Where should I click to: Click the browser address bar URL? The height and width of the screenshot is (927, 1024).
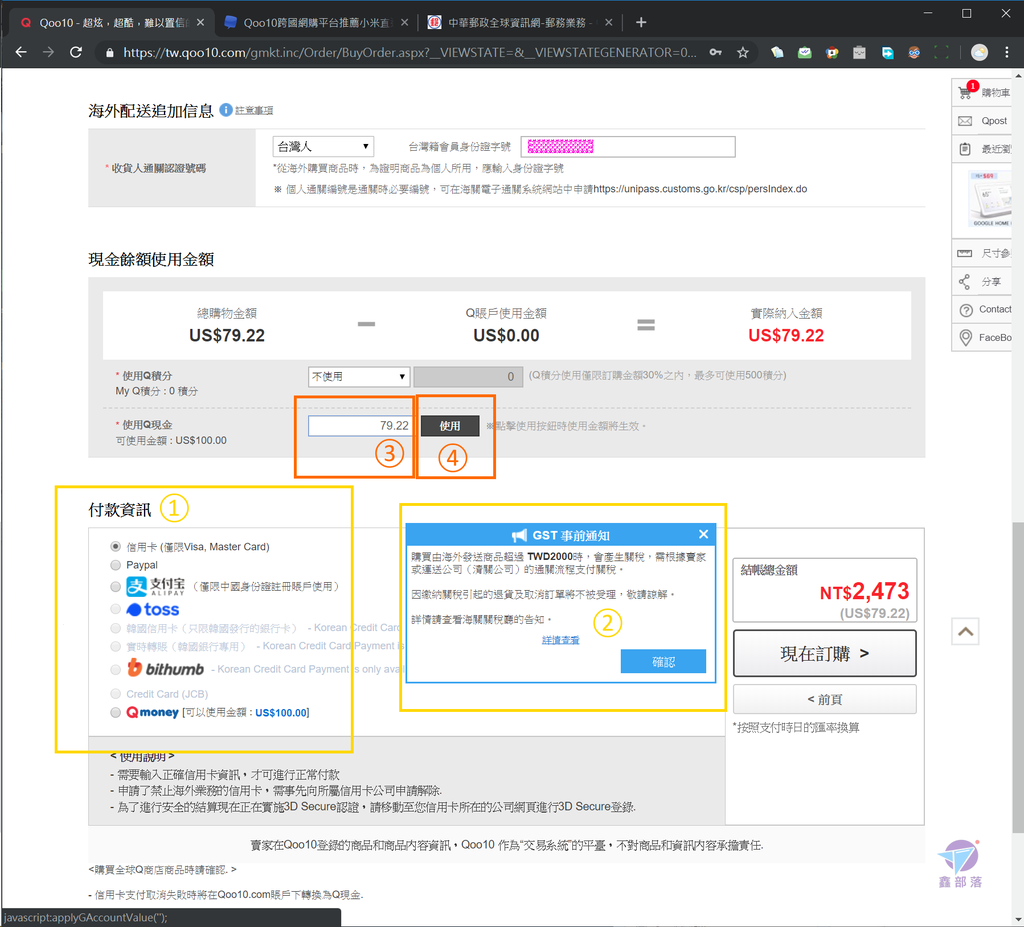pyautogui.click(x=409, y=52)
